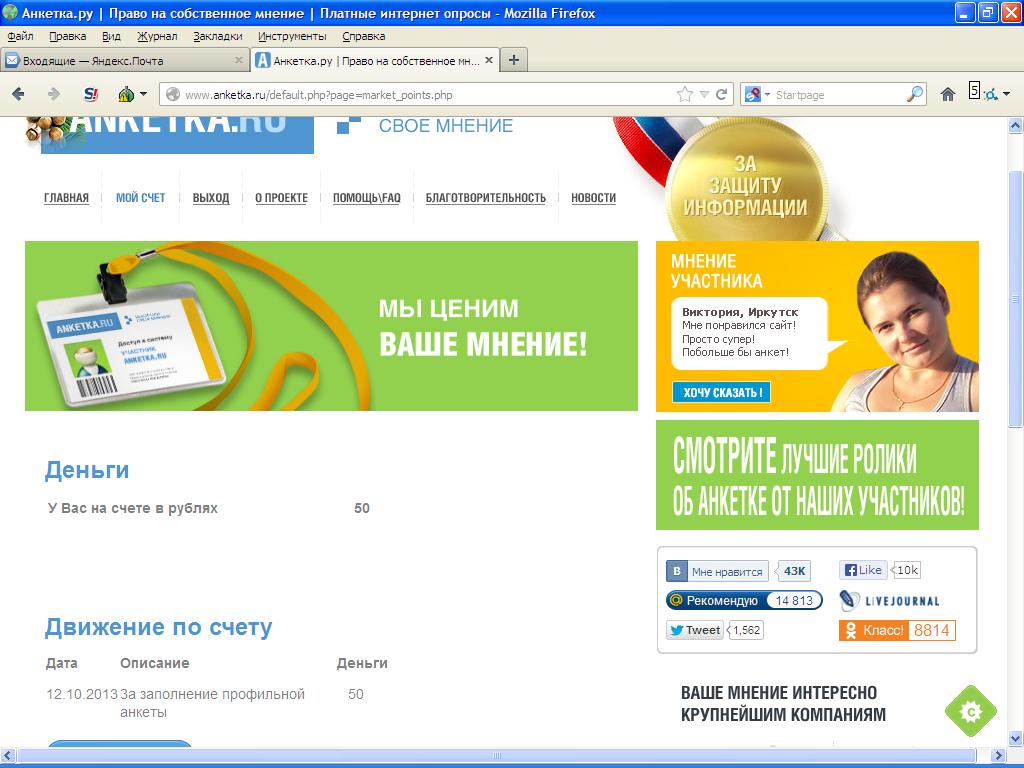Click the vertical scrollbar down arrow
This screenshot has height=768, width=1024.
point(1016,739)
